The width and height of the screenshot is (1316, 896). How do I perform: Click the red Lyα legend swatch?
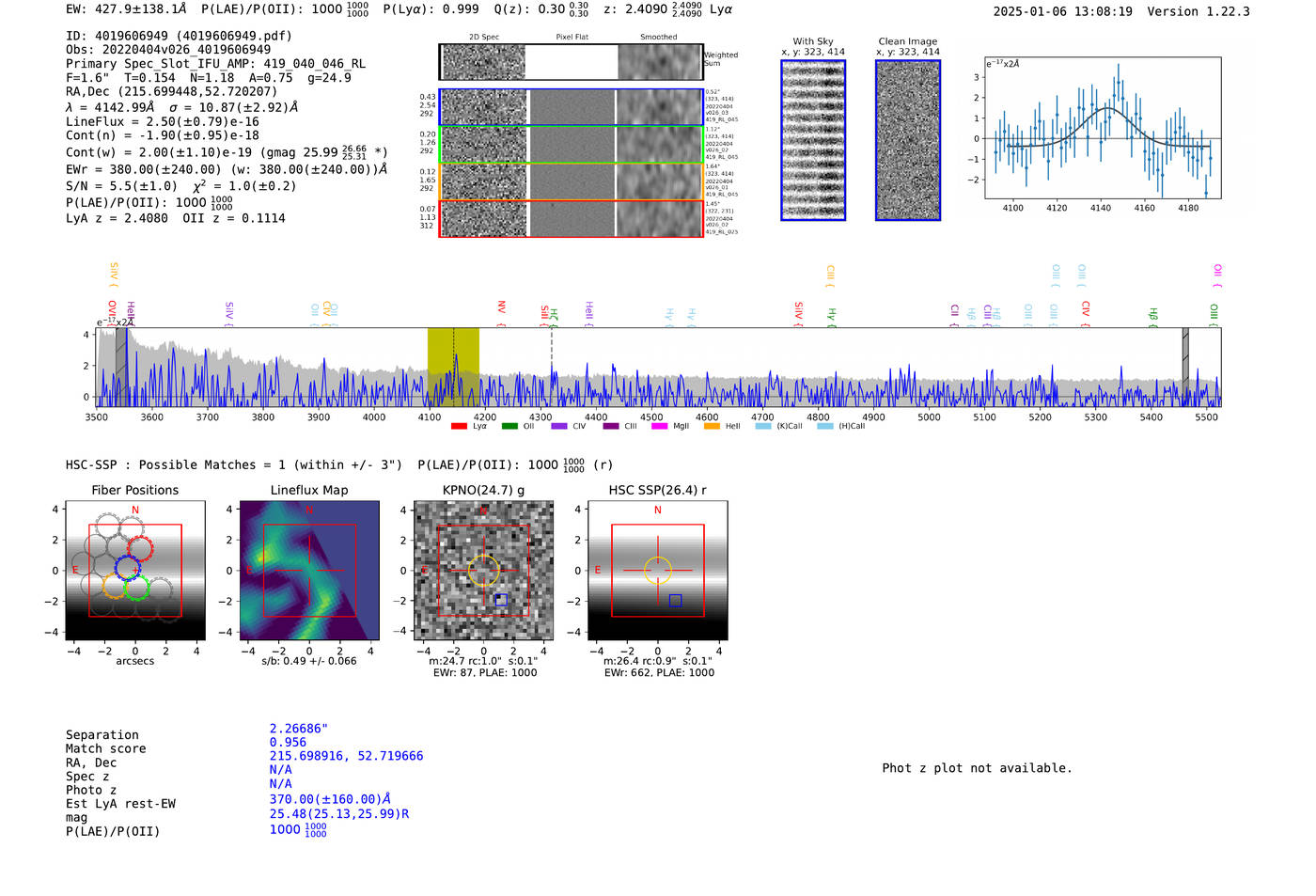tap(459, 426)
